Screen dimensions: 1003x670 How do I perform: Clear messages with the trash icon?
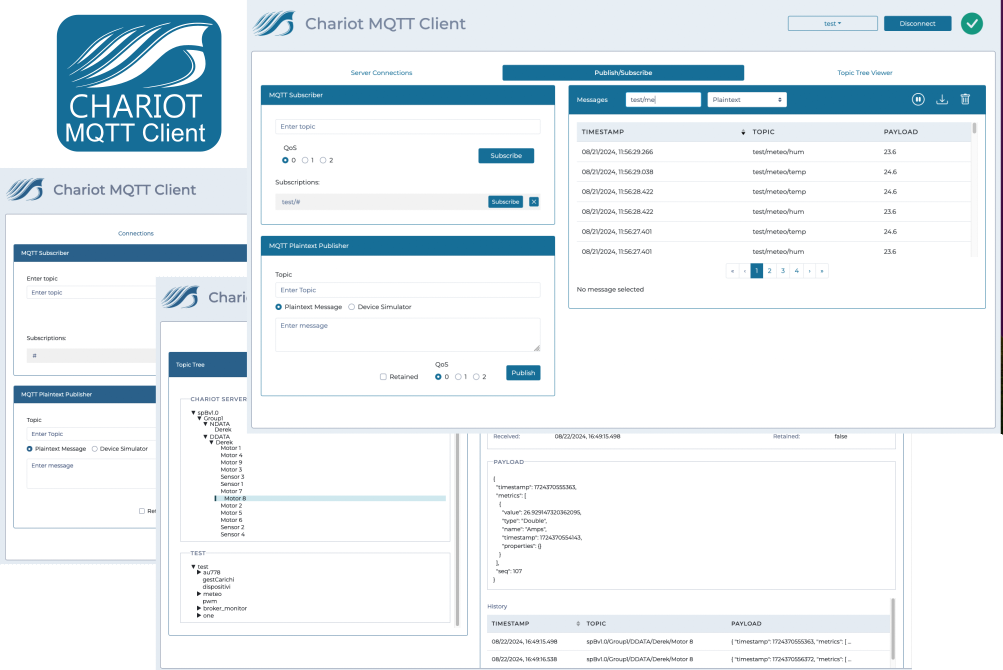coord(965,99)
